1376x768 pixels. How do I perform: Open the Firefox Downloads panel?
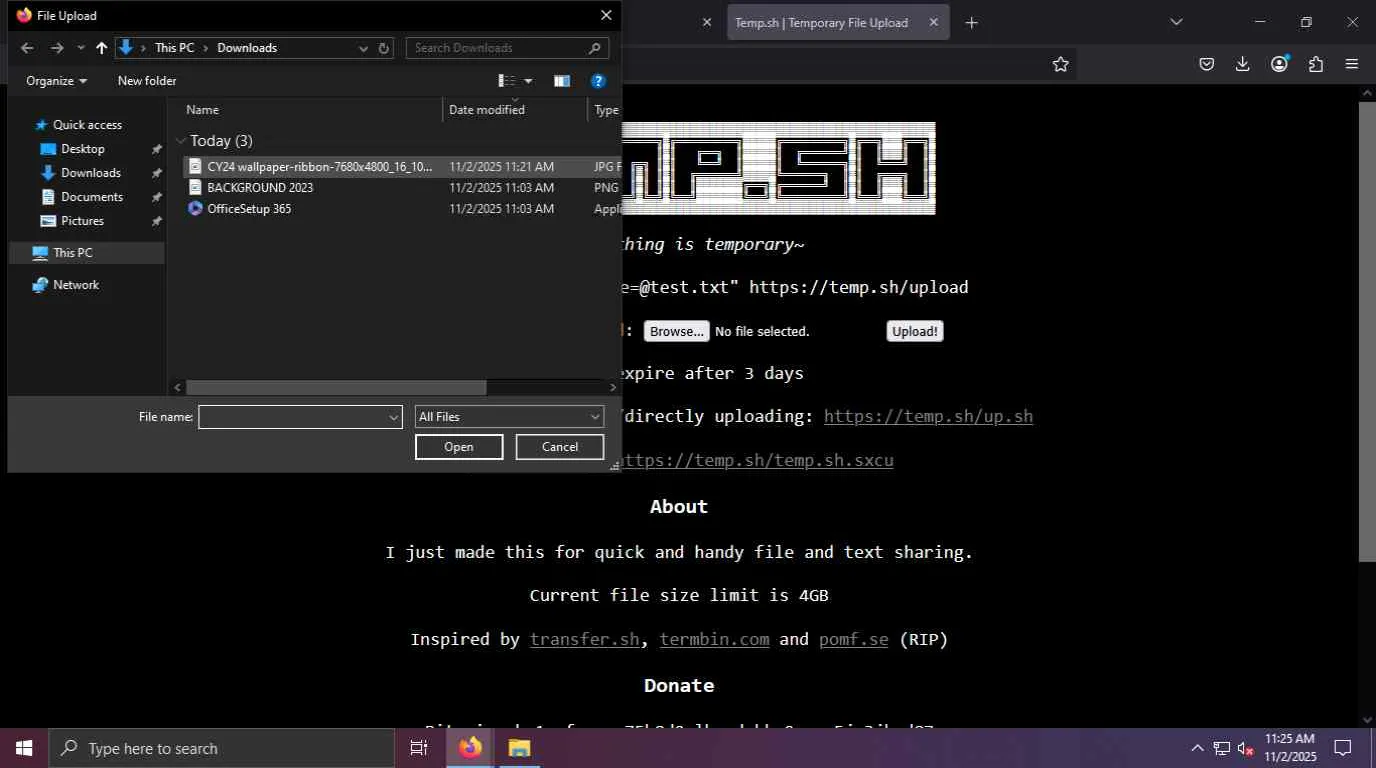(1243, 64)
